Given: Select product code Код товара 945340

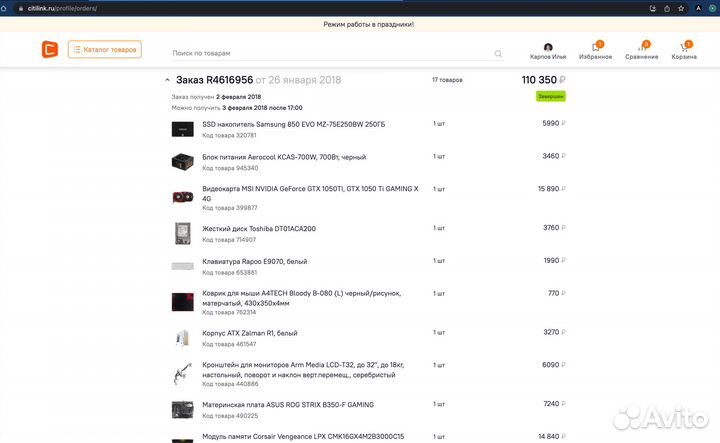Looking at the screenshot, I should (x=230, y=168).
